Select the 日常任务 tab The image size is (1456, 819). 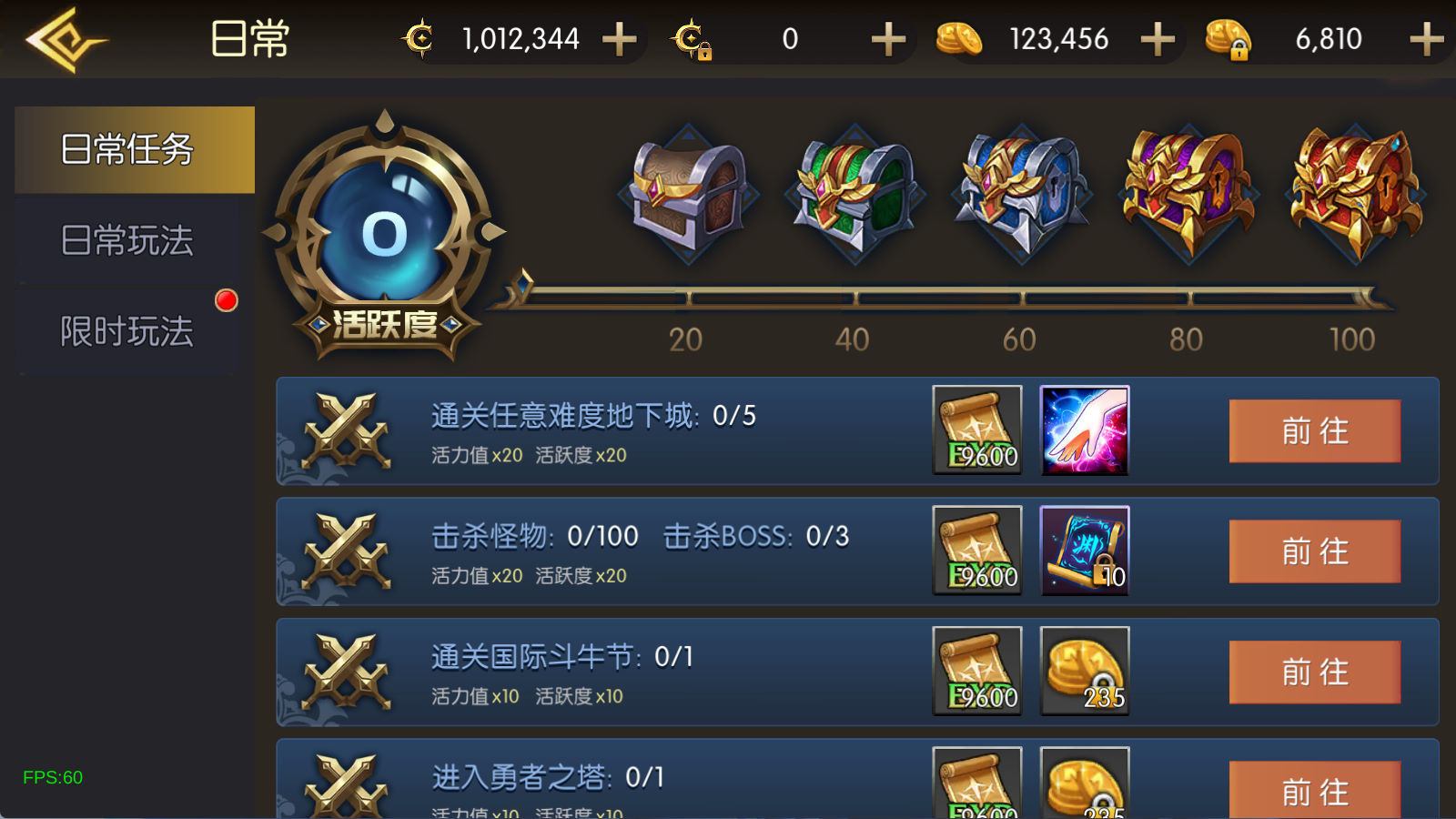135,149
